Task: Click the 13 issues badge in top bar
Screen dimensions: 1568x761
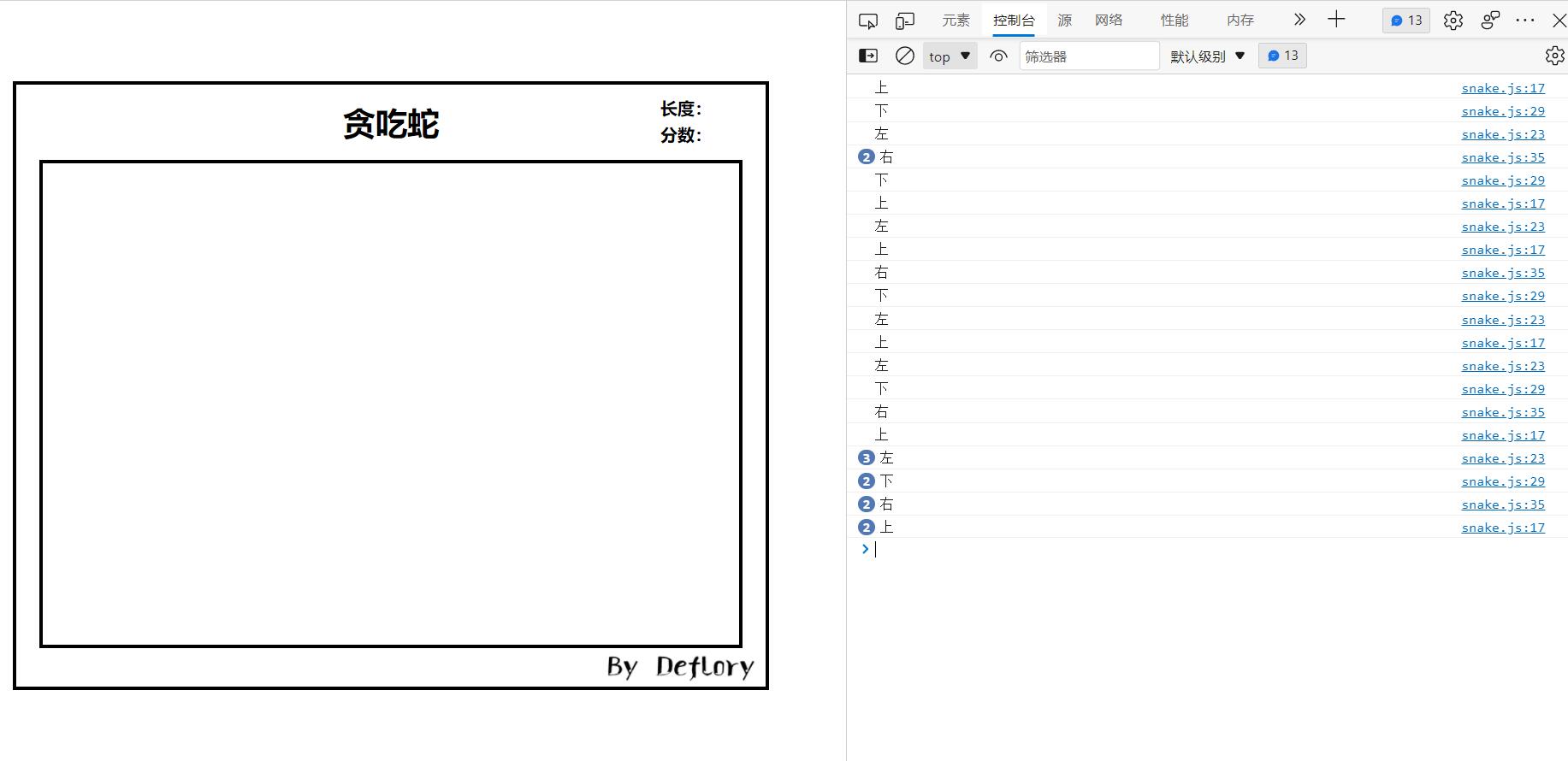Action: [1405, 21]
